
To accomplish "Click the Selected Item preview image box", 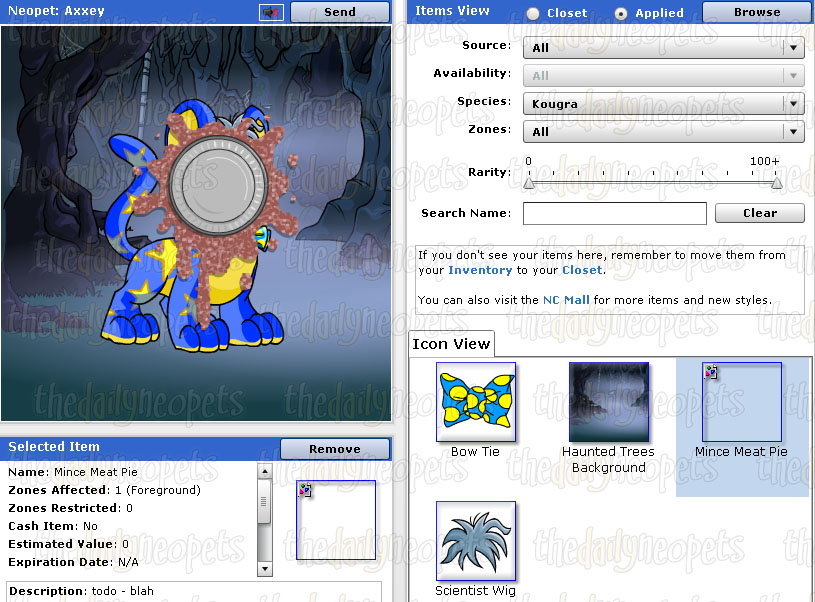I will pos(336,520).
